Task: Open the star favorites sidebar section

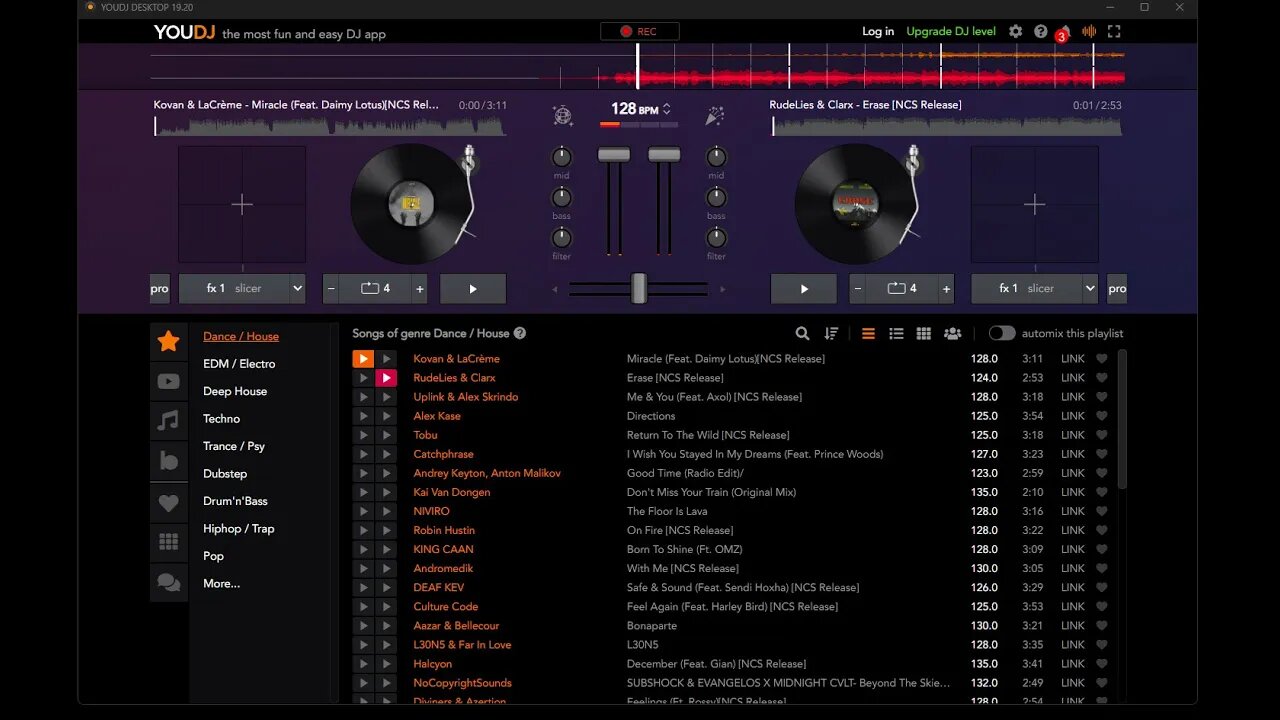Action: click(x=169, y=341)
